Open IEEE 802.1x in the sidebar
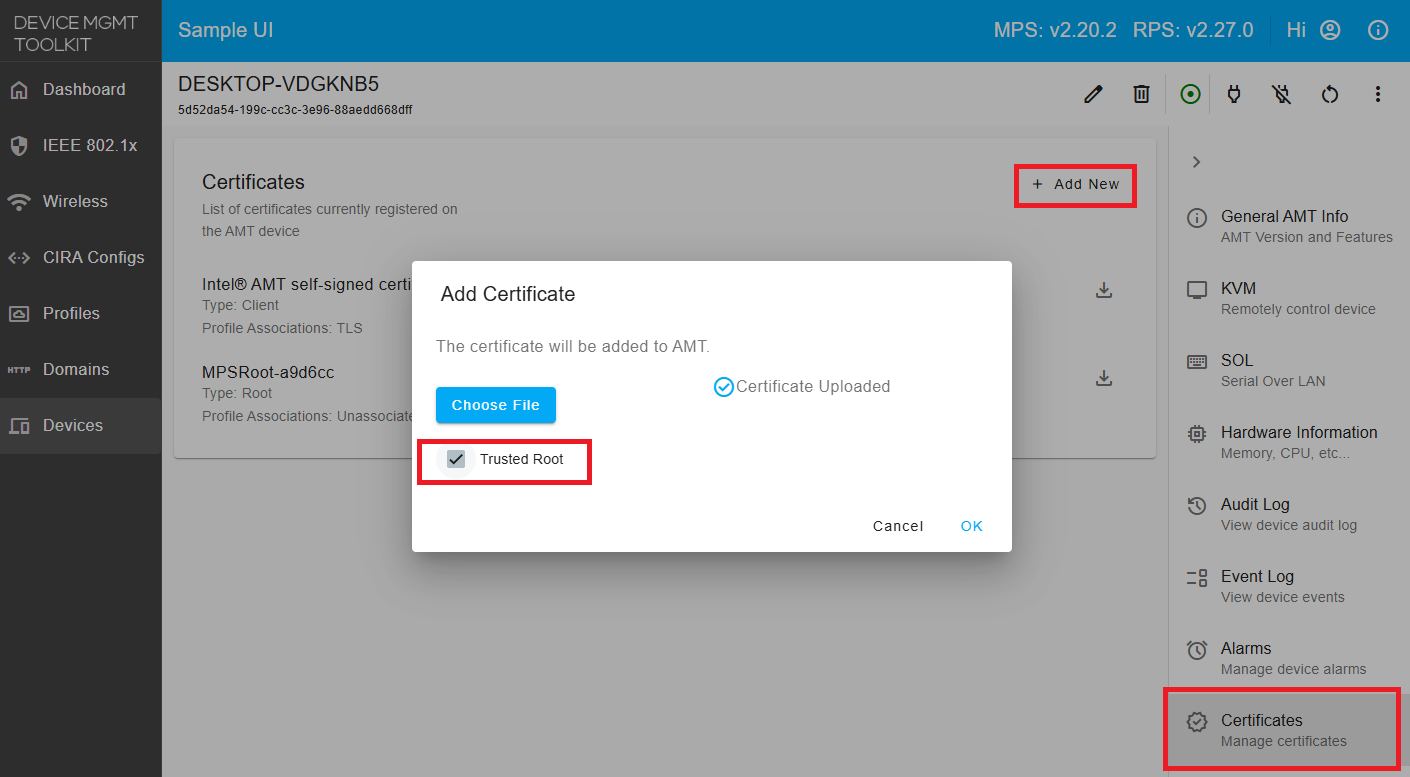The image size is (1410, 777). pyautogui.click(x=81, y=145)
